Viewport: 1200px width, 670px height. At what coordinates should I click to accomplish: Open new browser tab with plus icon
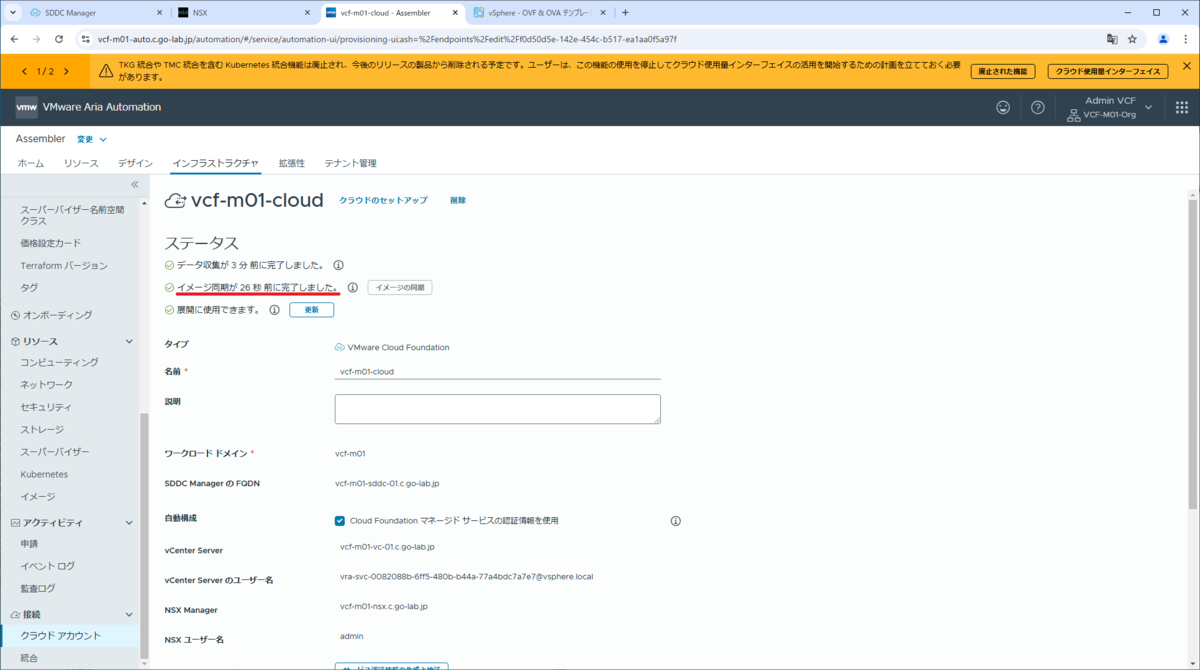[x=626, y=13]
